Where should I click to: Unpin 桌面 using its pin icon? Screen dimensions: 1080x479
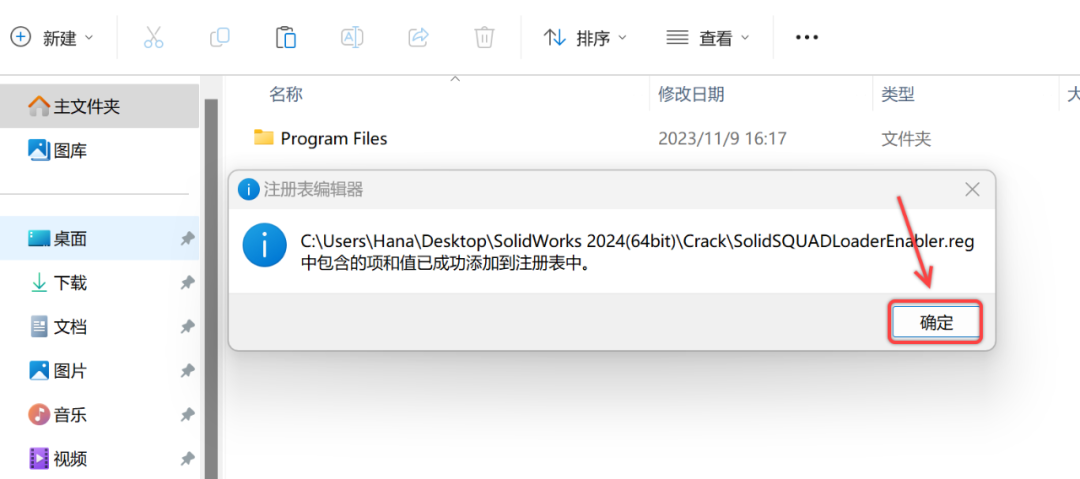[187, 239]
